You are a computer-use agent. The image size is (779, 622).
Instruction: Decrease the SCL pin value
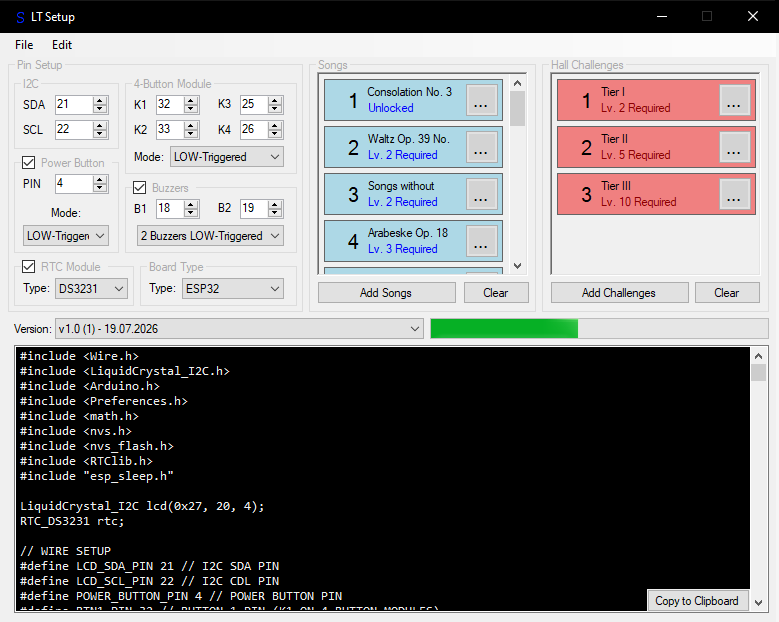pos(100,134)
